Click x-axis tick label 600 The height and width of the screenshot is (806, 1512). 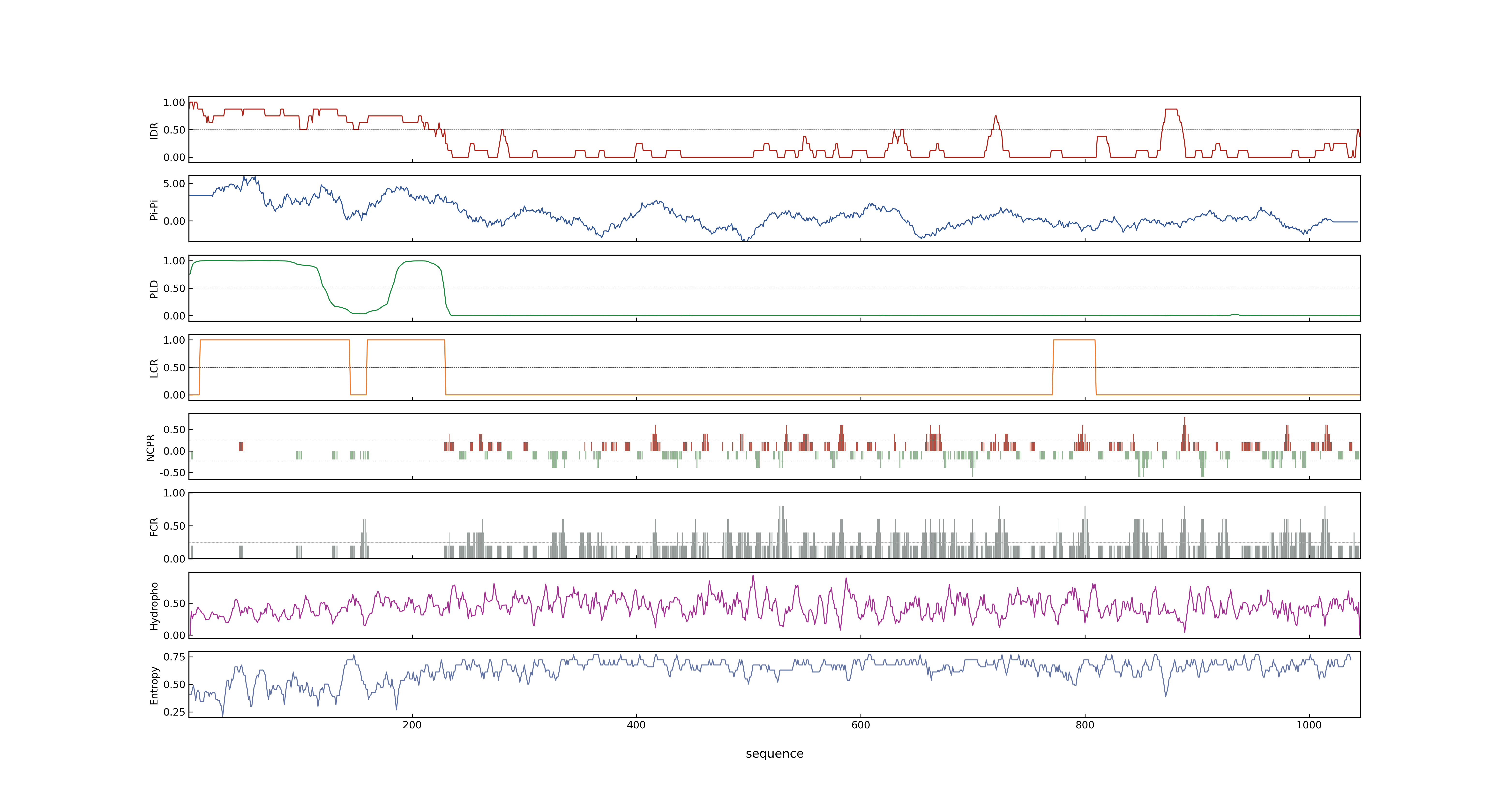pyautogui.click(x=861, y=725)
